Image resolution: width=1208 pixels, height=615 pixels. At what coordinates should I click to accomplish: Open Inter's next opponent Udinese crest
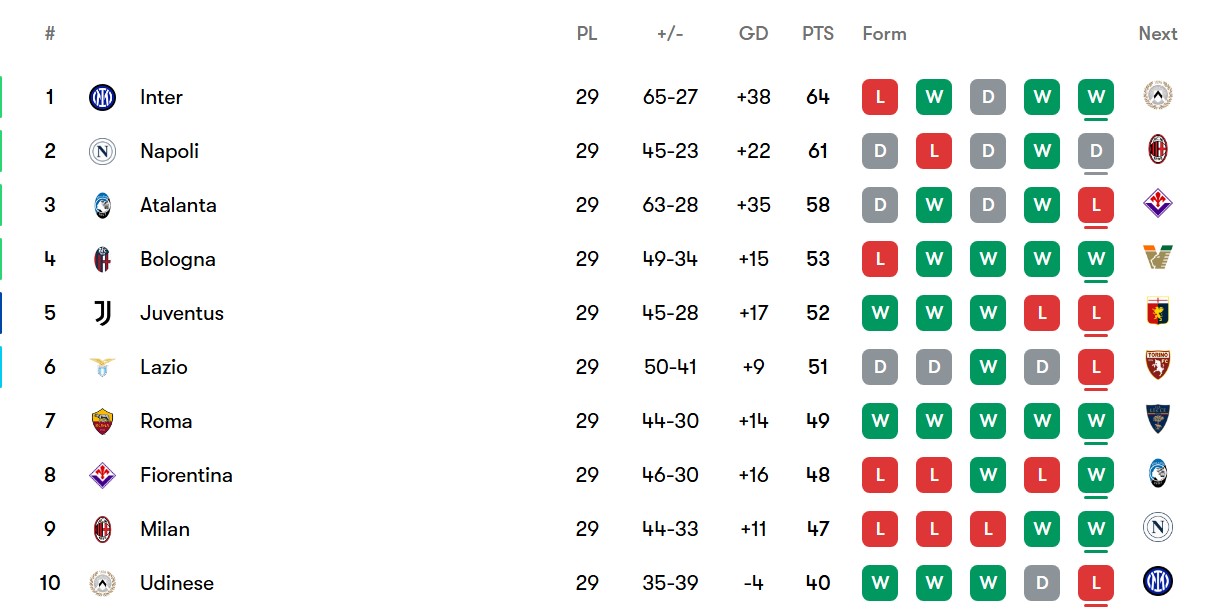coord(1158,96)
